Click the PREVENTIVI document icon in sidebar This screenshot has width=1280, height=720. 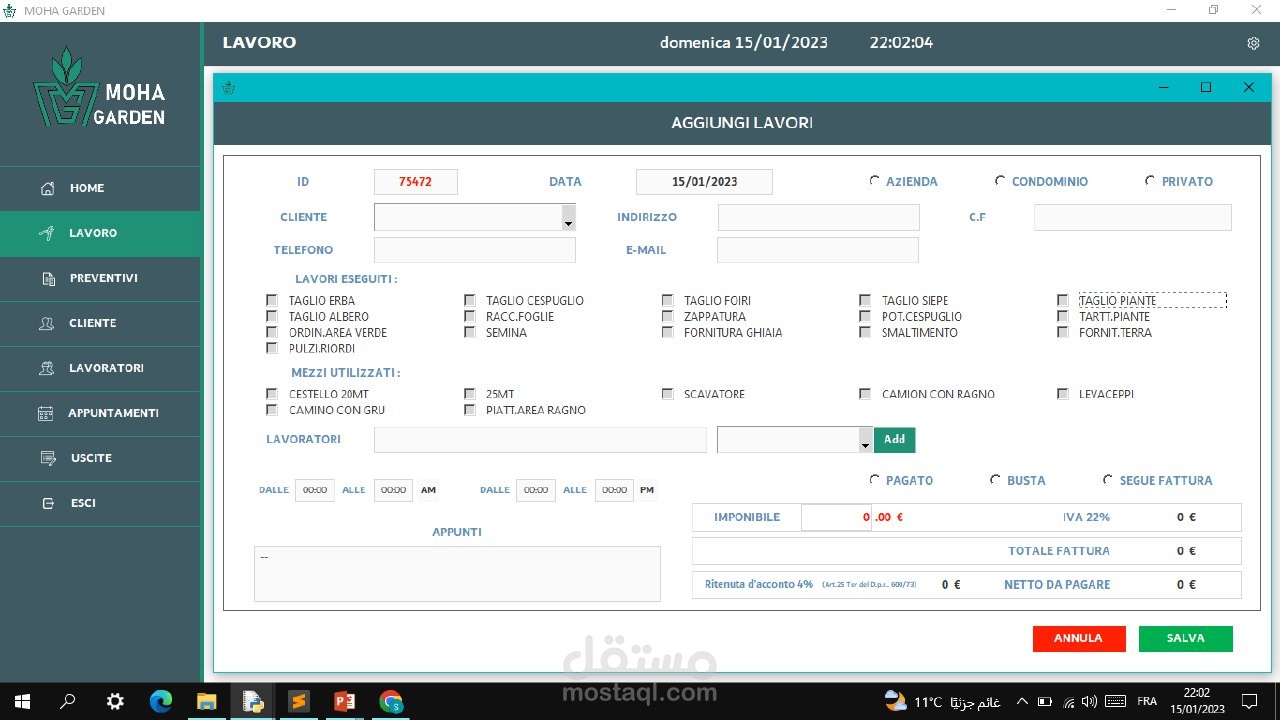tap(48, 278)
